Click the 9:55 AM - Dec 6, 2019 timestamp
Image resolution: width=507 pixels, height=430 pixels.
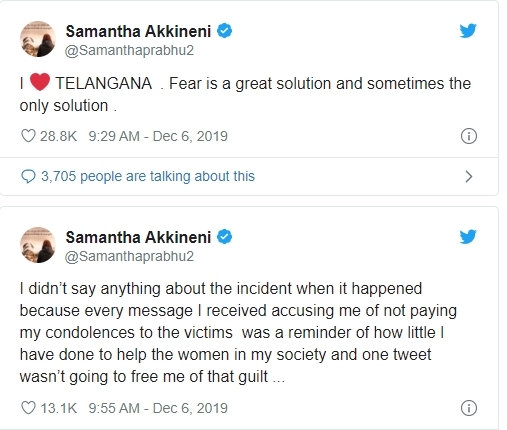(x=158, y=408)
